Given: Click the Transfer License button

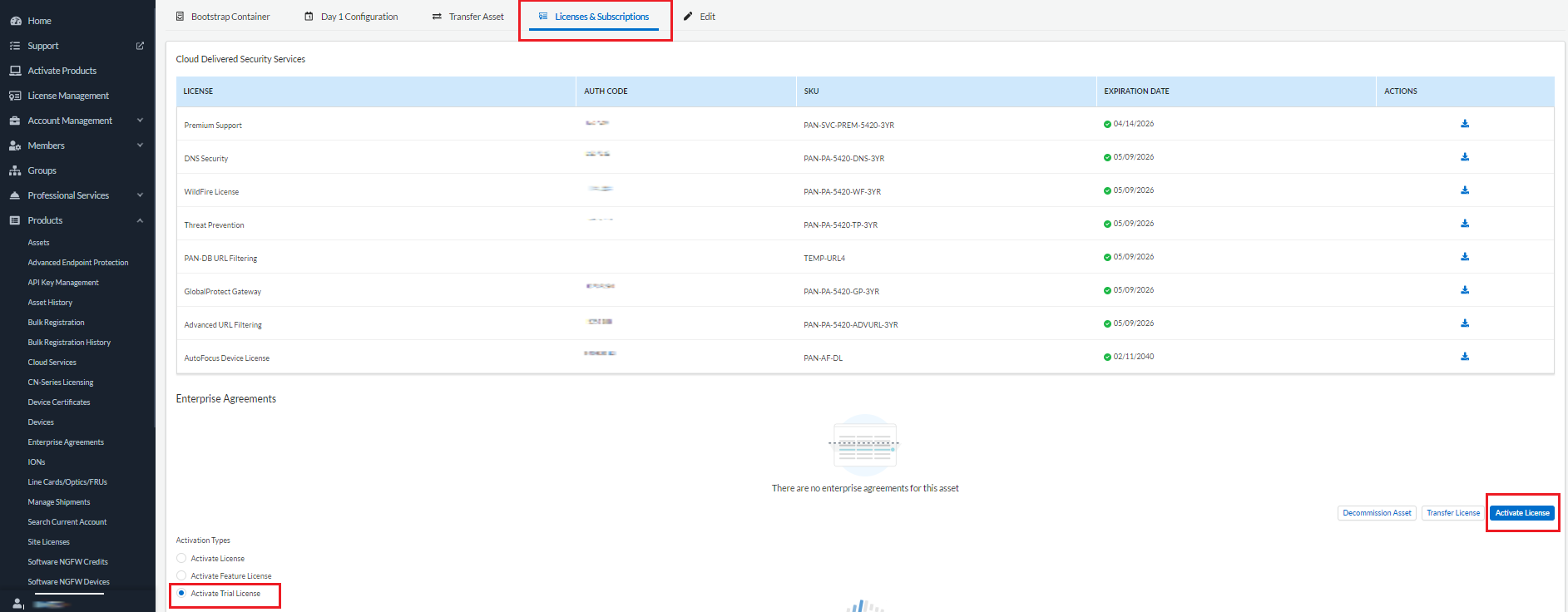Looking at the screenshot, I should (x=1453, y=513).
